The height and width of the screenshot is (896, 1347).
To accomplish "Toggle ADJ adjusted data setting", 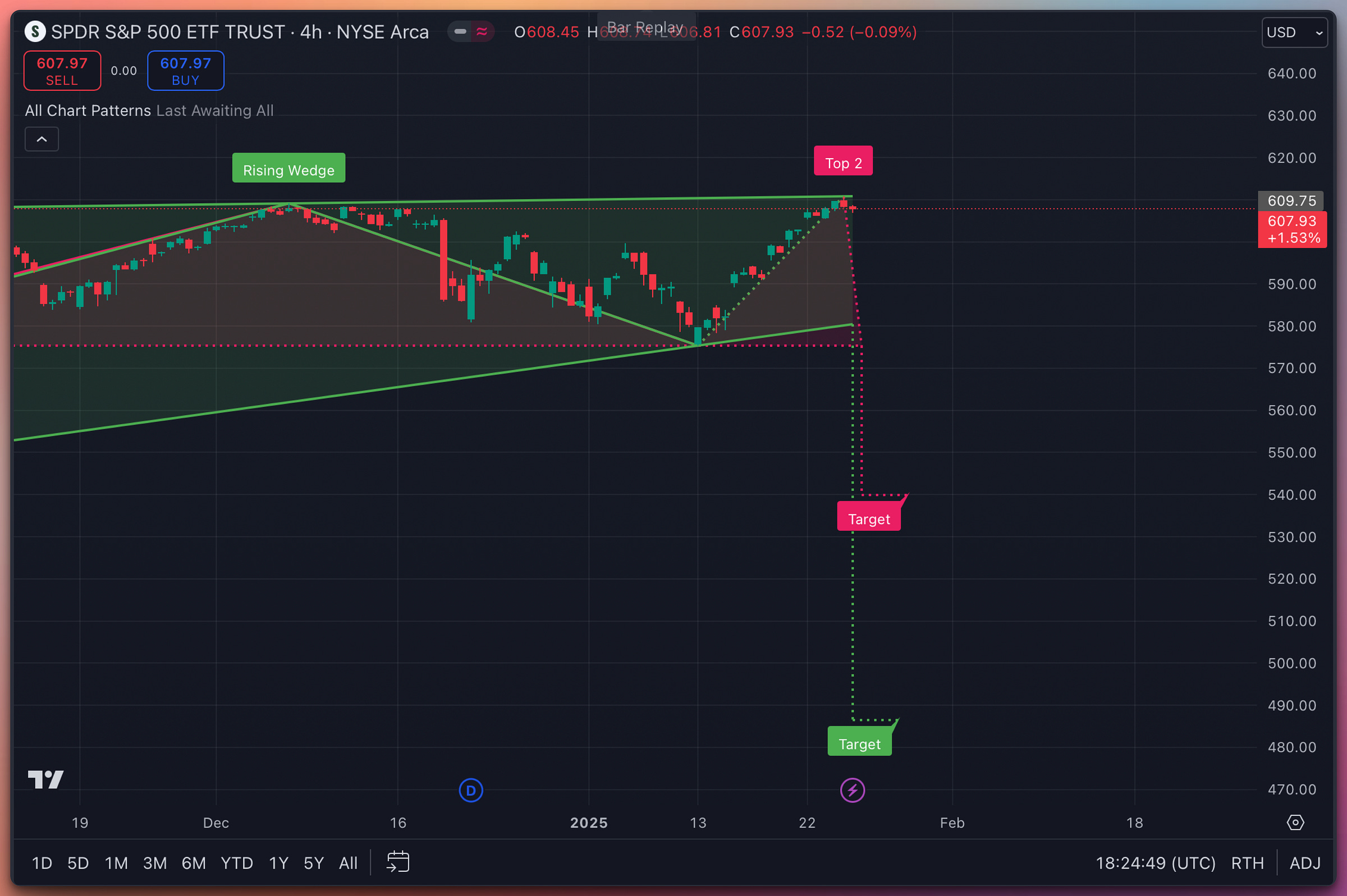I will [x=1305, y=863].
